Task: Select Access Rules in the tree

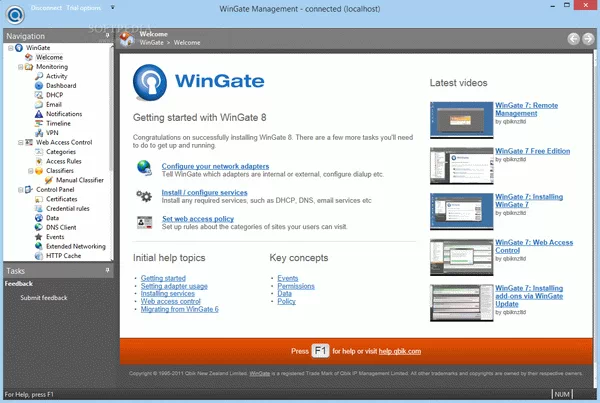Action: click(x=65, y=160)
